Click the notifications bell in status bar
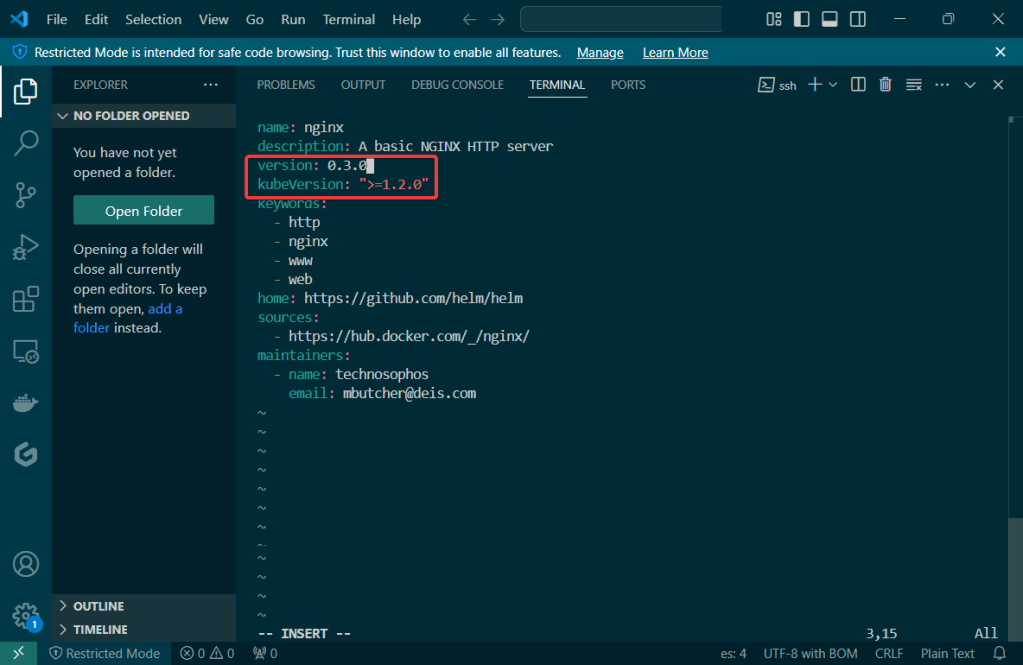Image resolution: width=1023 pixels, height=665 pixels. [x=999, y=653]
